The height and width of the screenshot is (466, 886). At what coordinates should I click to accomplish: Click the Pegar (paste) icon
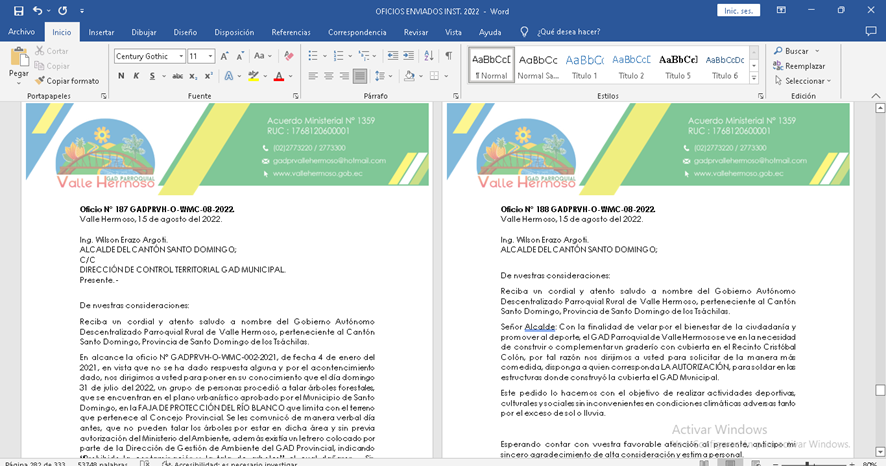pyautogui.click(x=18, y=58)
